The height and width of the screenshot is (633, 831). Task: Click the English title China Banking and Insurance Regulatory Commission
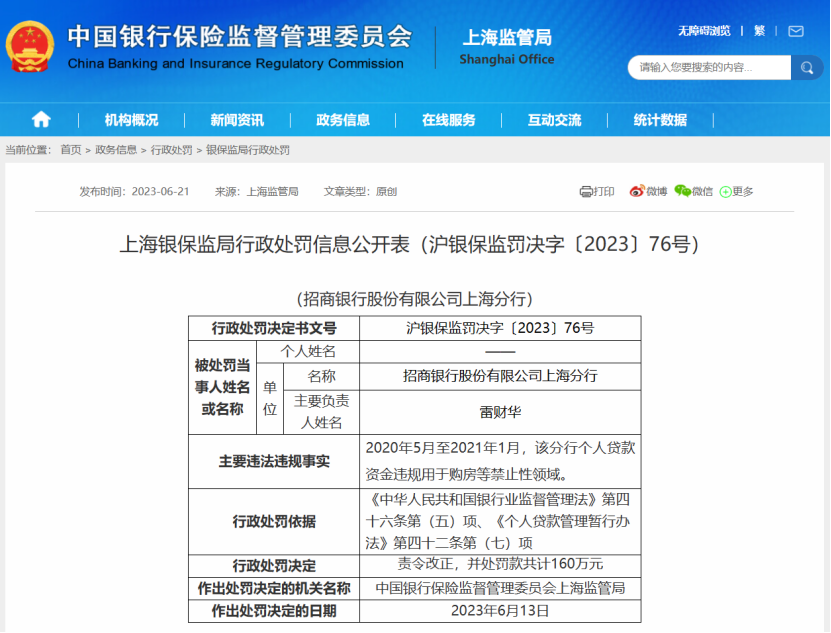236,64
